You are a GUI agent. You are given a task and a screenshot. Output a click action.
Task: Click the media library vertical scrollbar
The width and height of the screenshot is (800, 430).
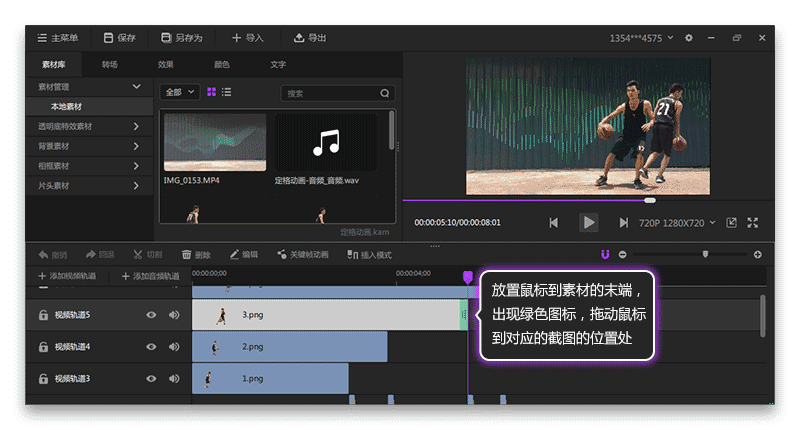click(391, 131)
